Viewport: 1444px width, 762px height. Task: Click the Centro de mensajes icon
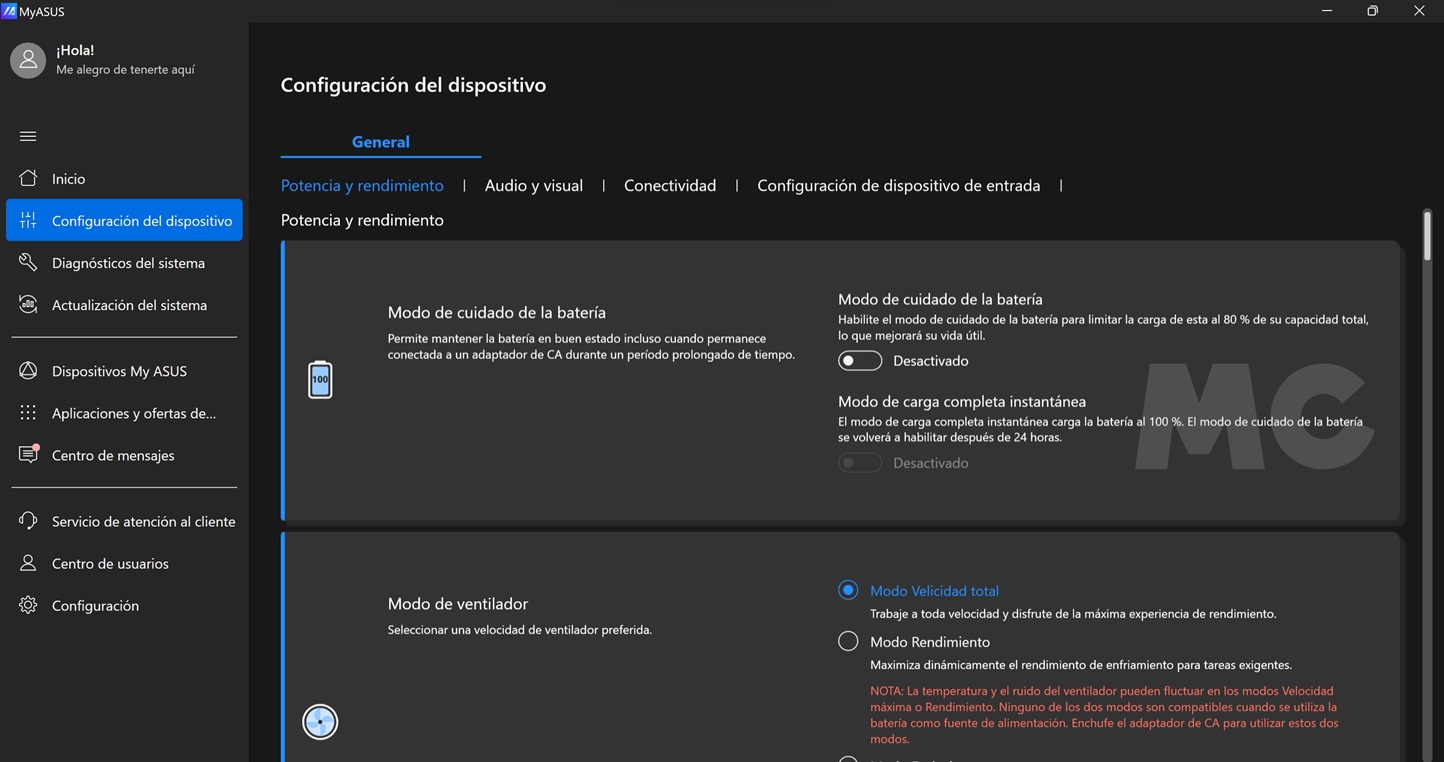click(28, 455)
